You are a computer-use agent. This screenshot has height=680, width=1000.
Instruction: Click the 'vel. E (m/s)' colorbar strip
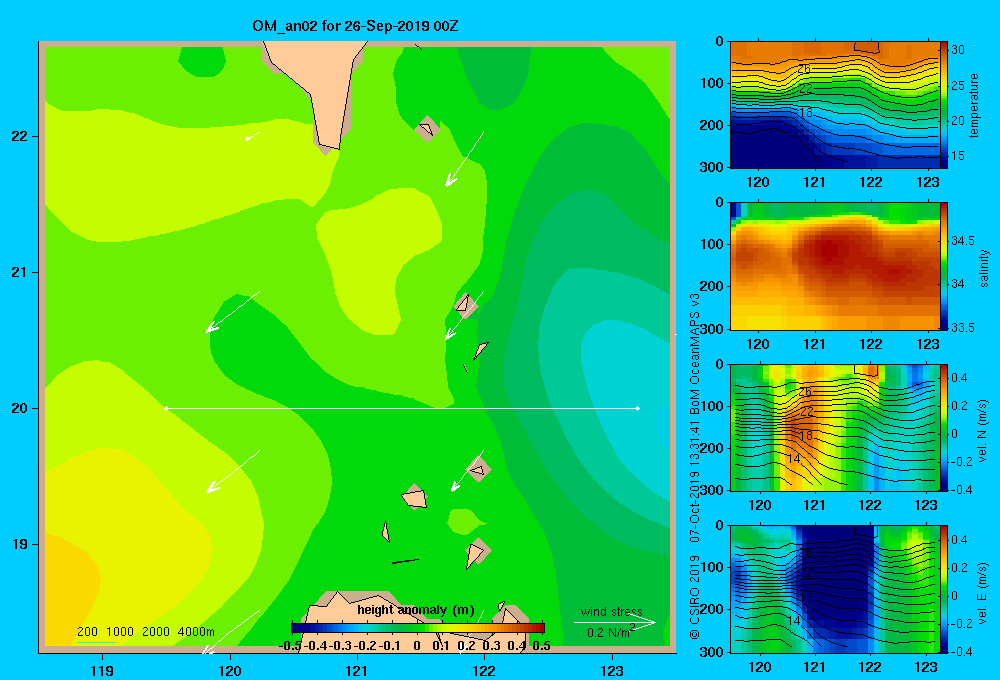point(944,589)
